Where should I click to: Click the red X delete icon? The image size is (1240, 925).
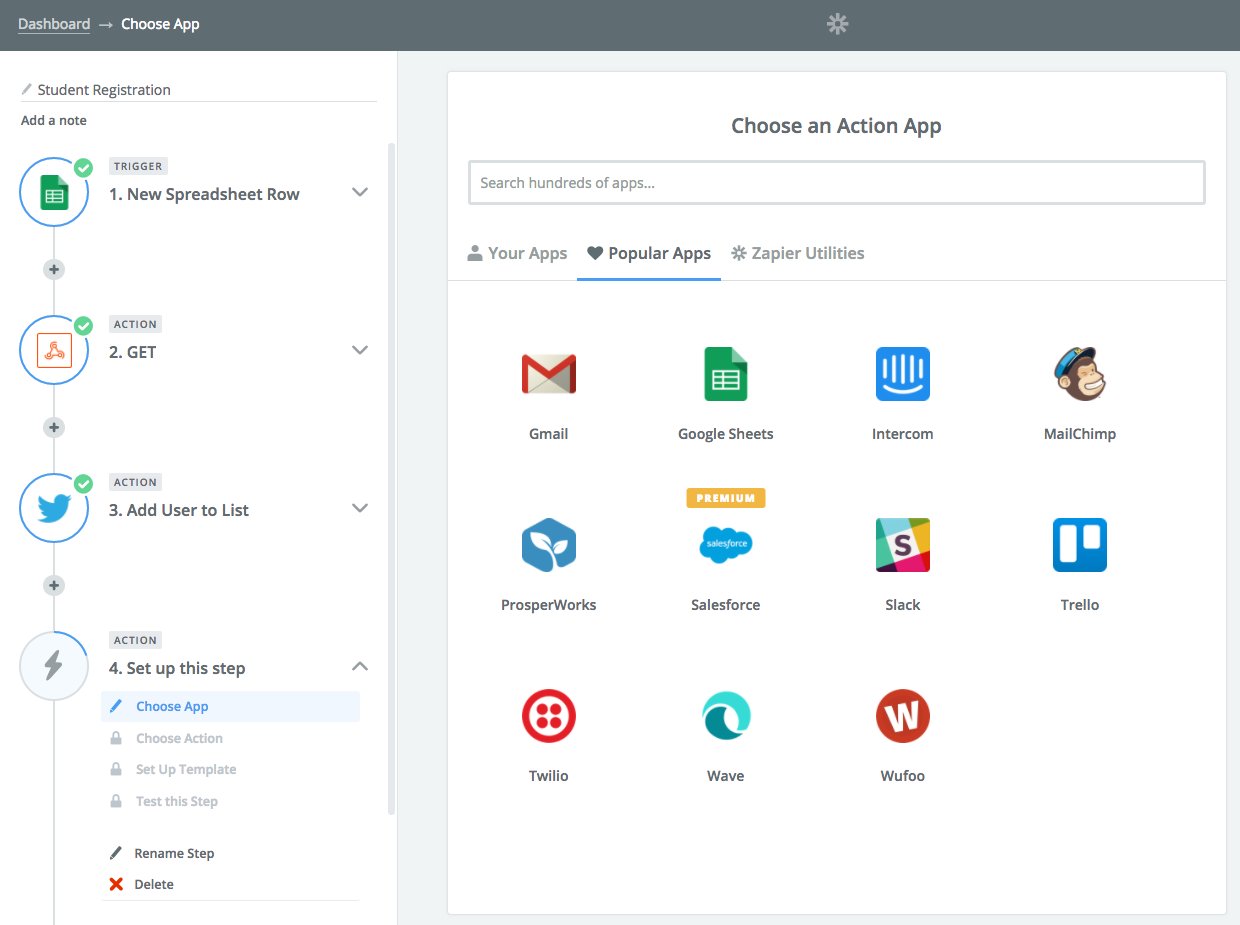(116, 884)
